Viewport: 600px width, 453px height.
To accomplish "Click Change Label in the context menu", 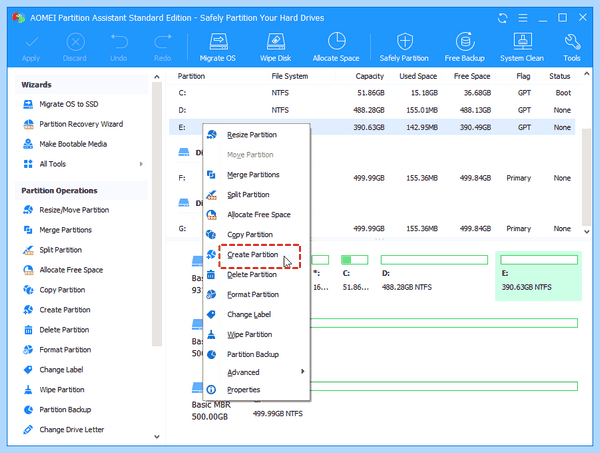I will click(x=256, y=314).
